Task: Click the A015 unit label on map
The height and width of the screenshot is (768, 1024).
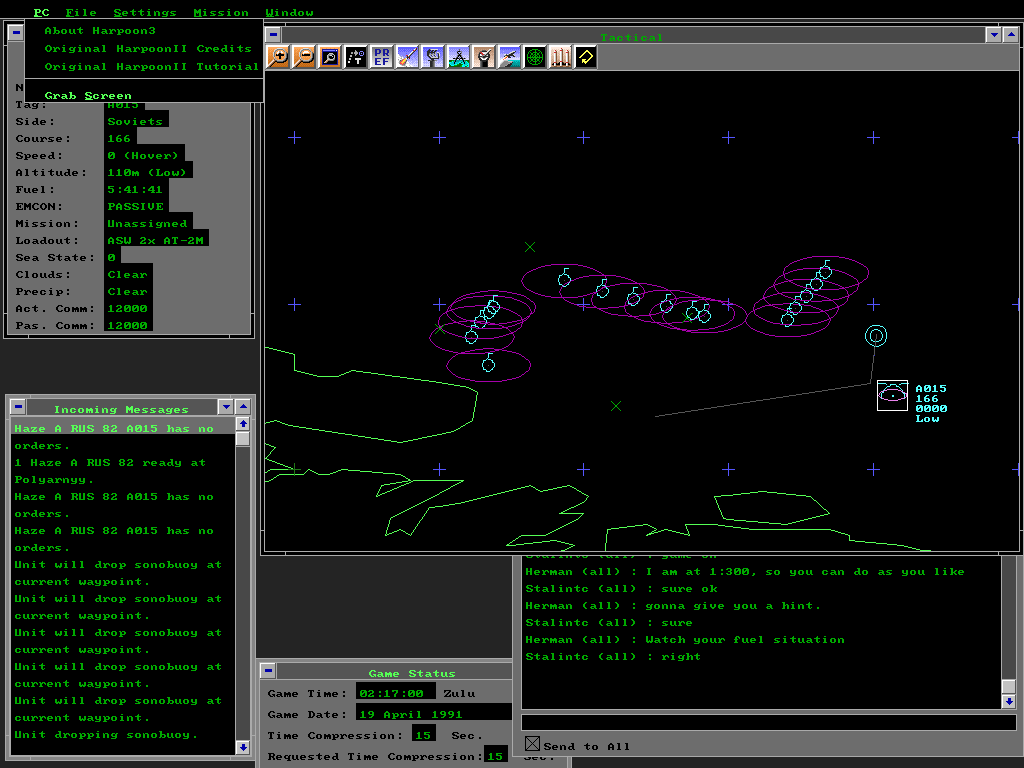Action: [x=931, y=389]
